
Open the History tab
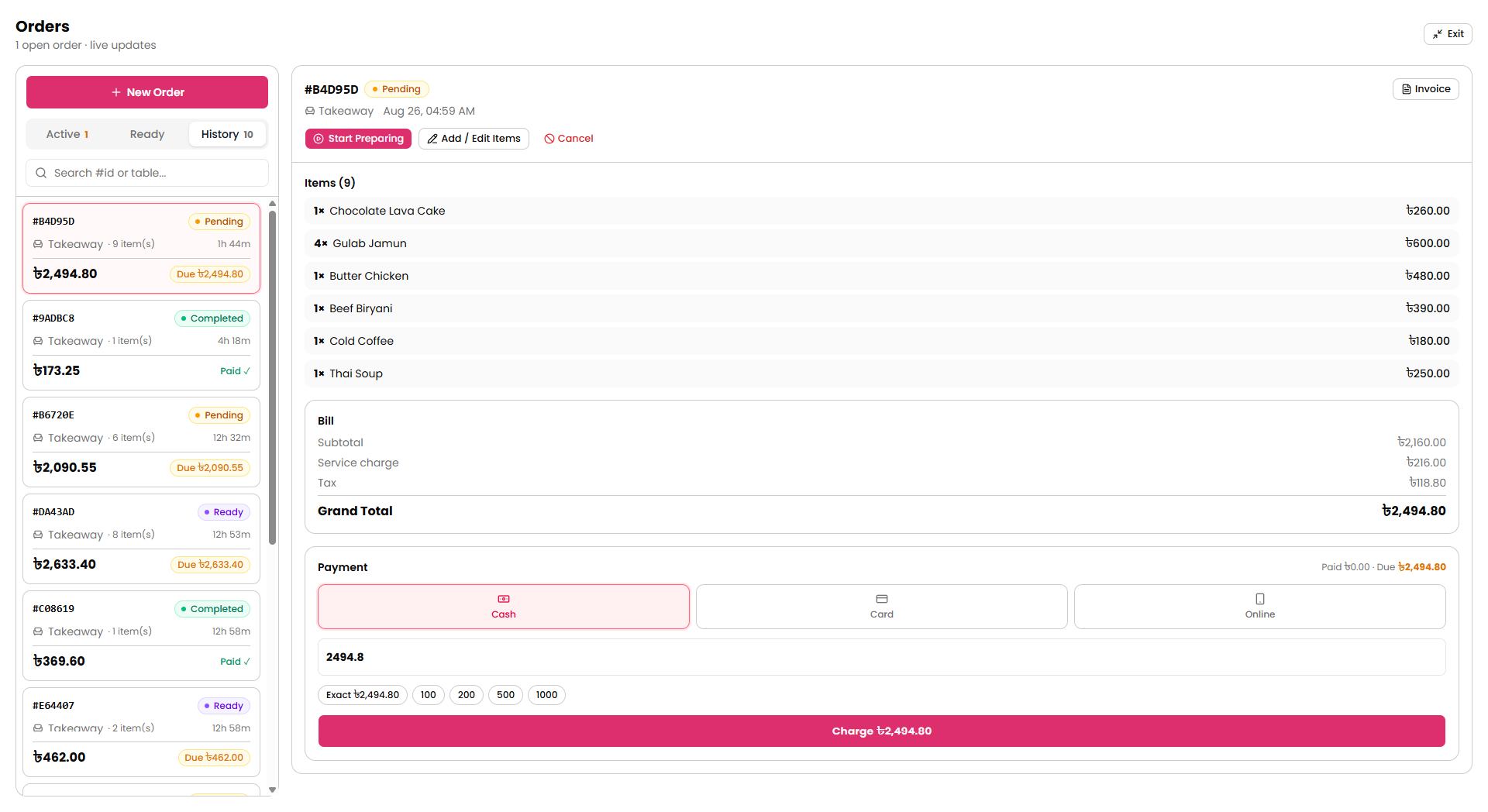point(227,134)
